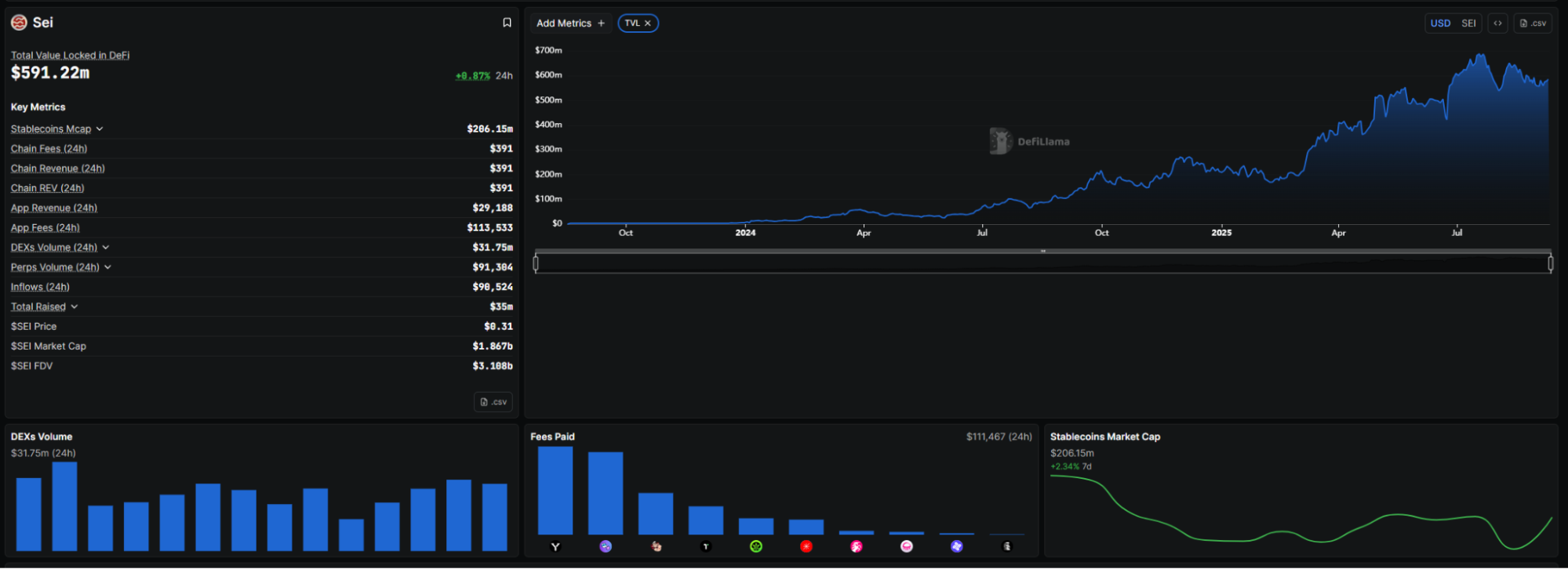Switch chart denomination to USD
1568x569 pixels.
[1440, 24]
